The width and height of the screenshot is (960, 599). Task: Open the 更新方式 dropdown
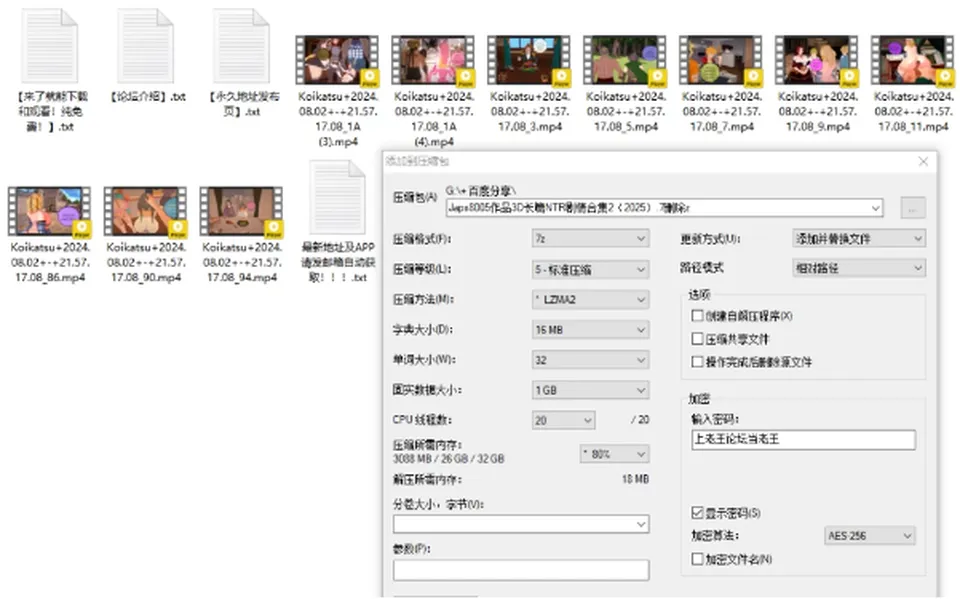pos(859,238)
